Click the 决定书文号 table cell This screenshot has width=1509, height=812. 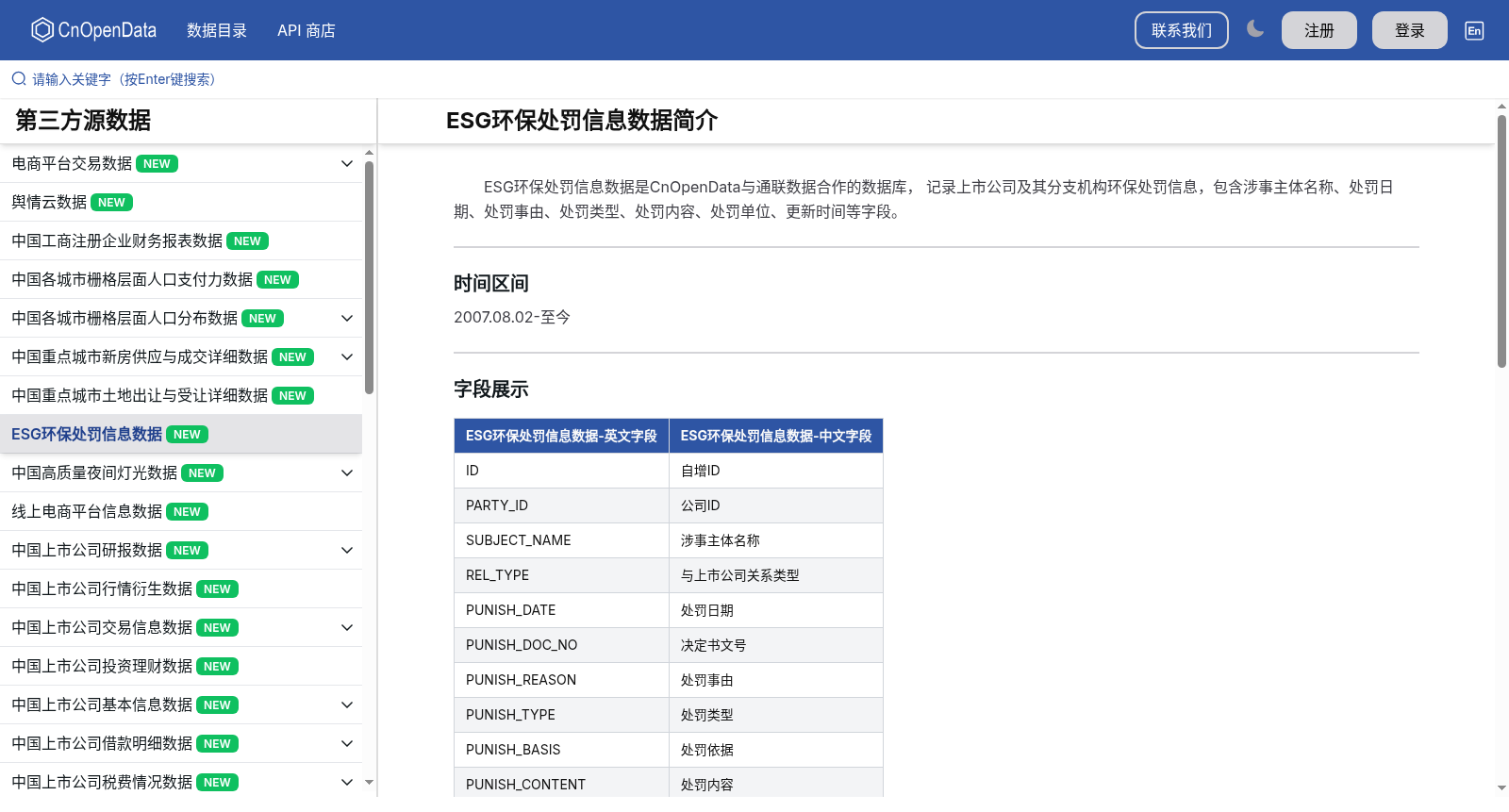click(x=776, y=645)
